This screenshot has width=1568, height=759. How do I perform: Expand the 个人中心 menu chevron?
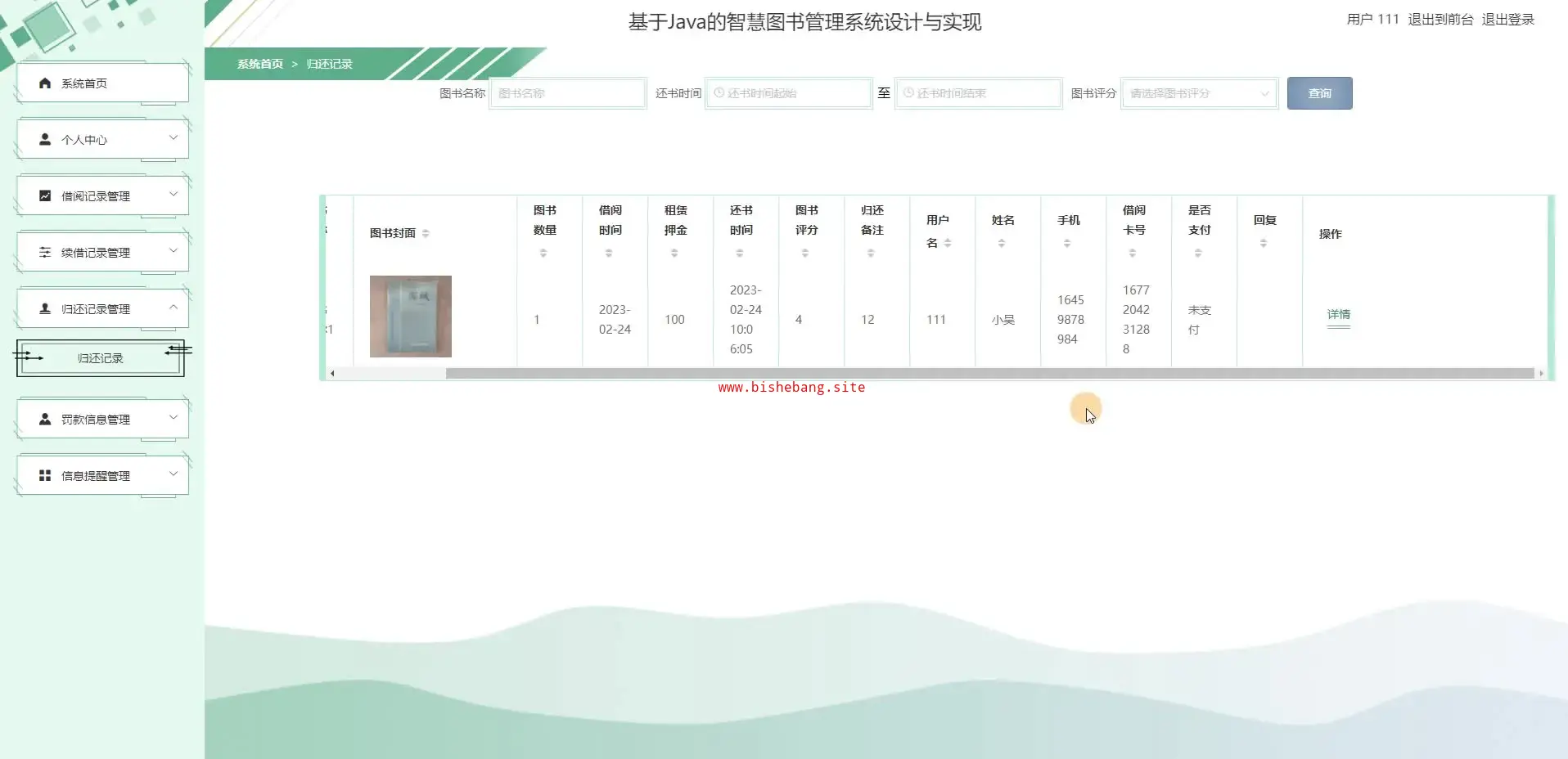[173, 138]
